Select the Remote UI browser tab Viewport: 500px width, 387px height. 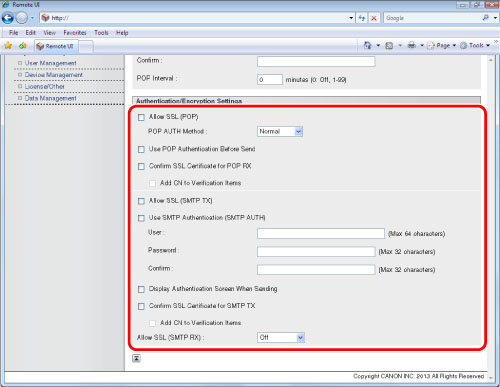[56, 46]
